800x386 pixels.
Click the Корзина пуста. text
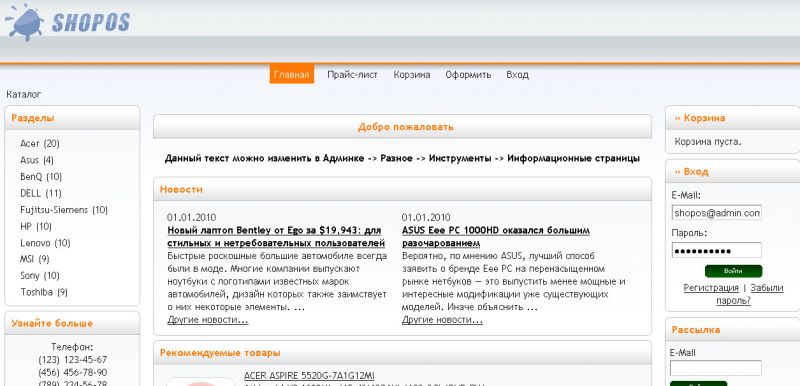[x=708, y=142]
